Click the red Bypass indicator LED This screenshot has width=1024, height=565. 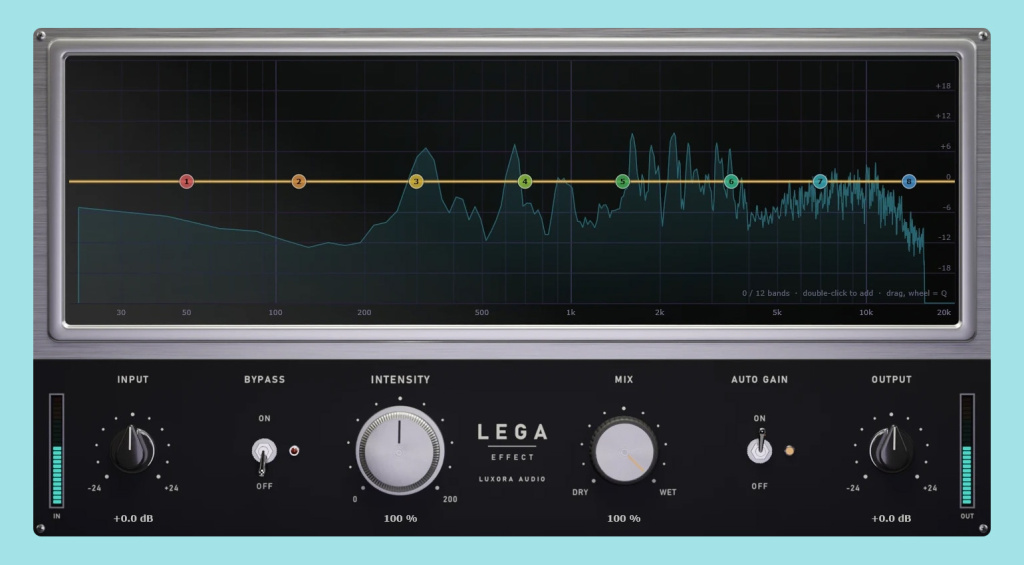(294, 451)
